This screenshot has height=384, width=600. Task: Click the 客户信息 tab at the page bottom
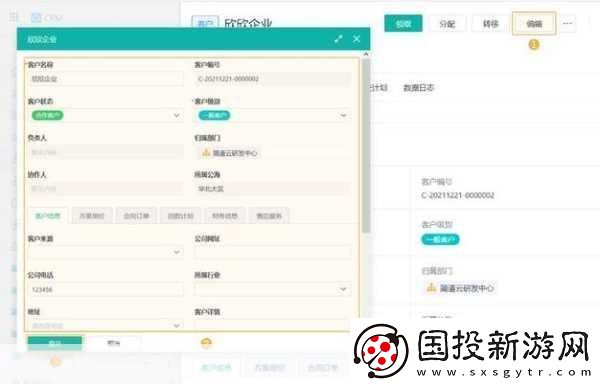tap(216, 368)
